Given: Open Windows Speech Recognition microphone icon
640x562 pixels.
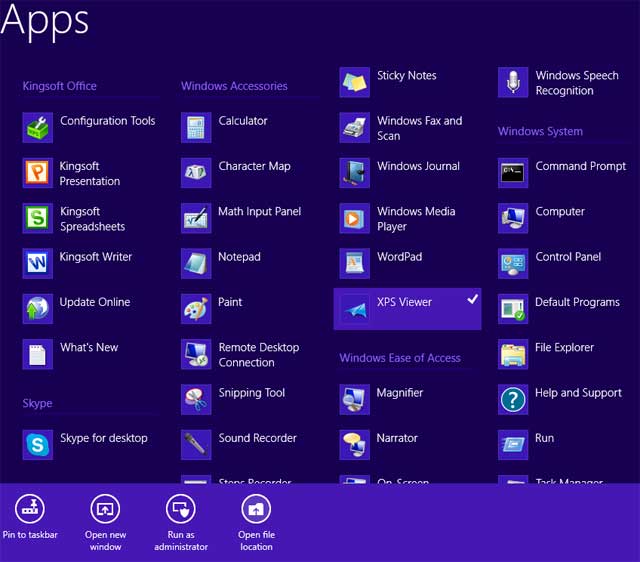Looking at the screenshot, I should (x=513, y=82).
